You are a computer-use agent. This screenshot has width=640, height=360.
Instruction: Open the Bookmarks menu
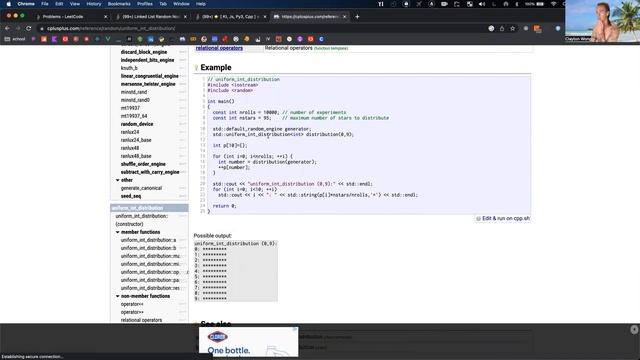point(119,4)
